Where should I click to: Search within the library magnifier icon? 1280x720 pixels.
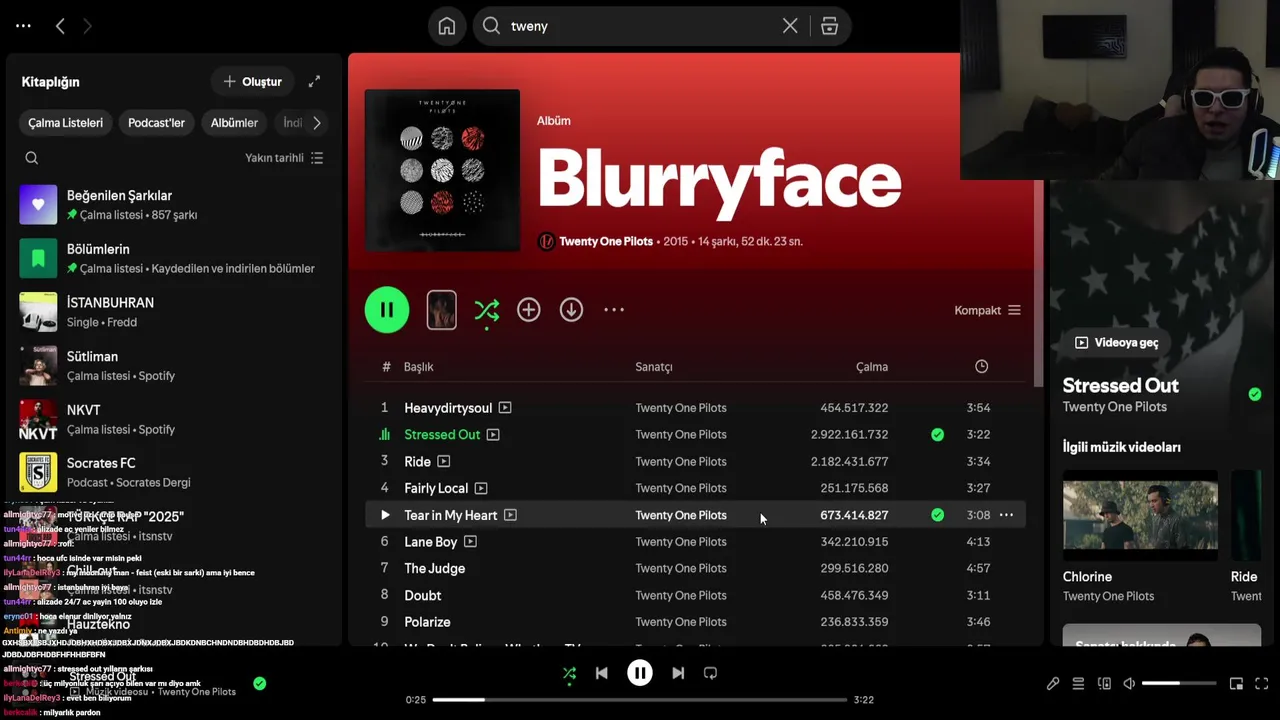point(31,158)
